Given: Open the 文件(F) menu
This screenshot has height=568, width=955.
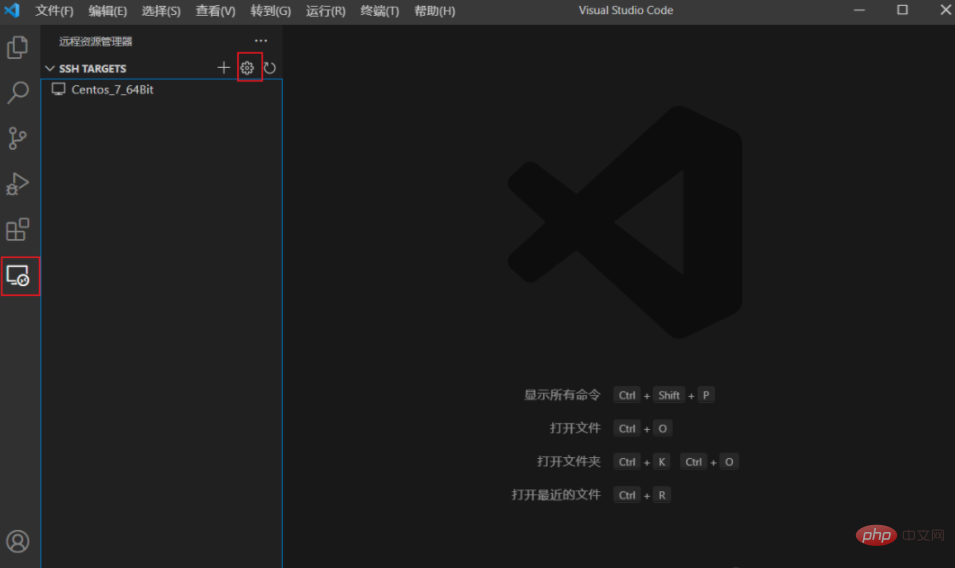Looking at the screenshot, I should tap(54, 11).
